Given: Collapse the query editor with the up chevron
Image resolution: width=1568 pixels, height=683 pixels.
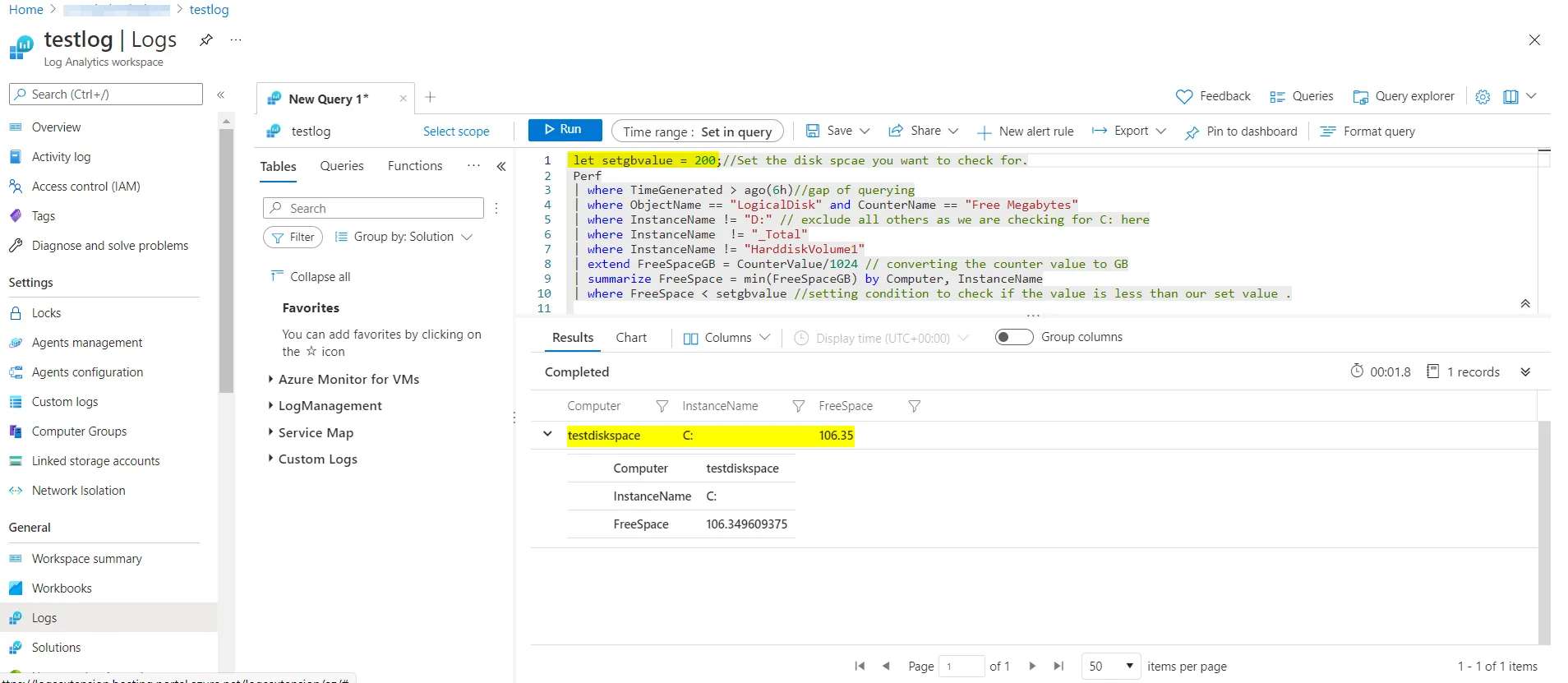Looking at the screenshot, I should pos(1525,303).
